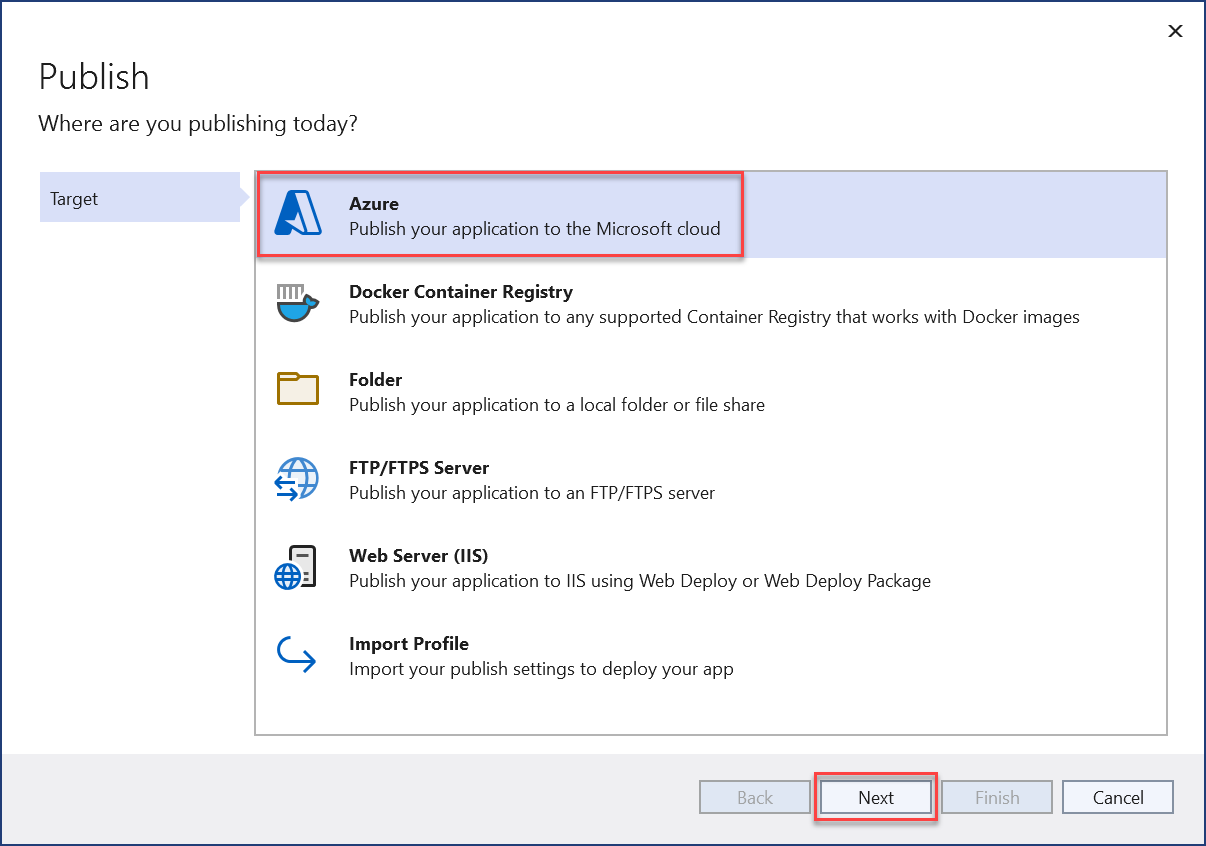Click 'Import your publish settings' description
This screenshot has height=846, width=1206.
[x=541, y=669]
